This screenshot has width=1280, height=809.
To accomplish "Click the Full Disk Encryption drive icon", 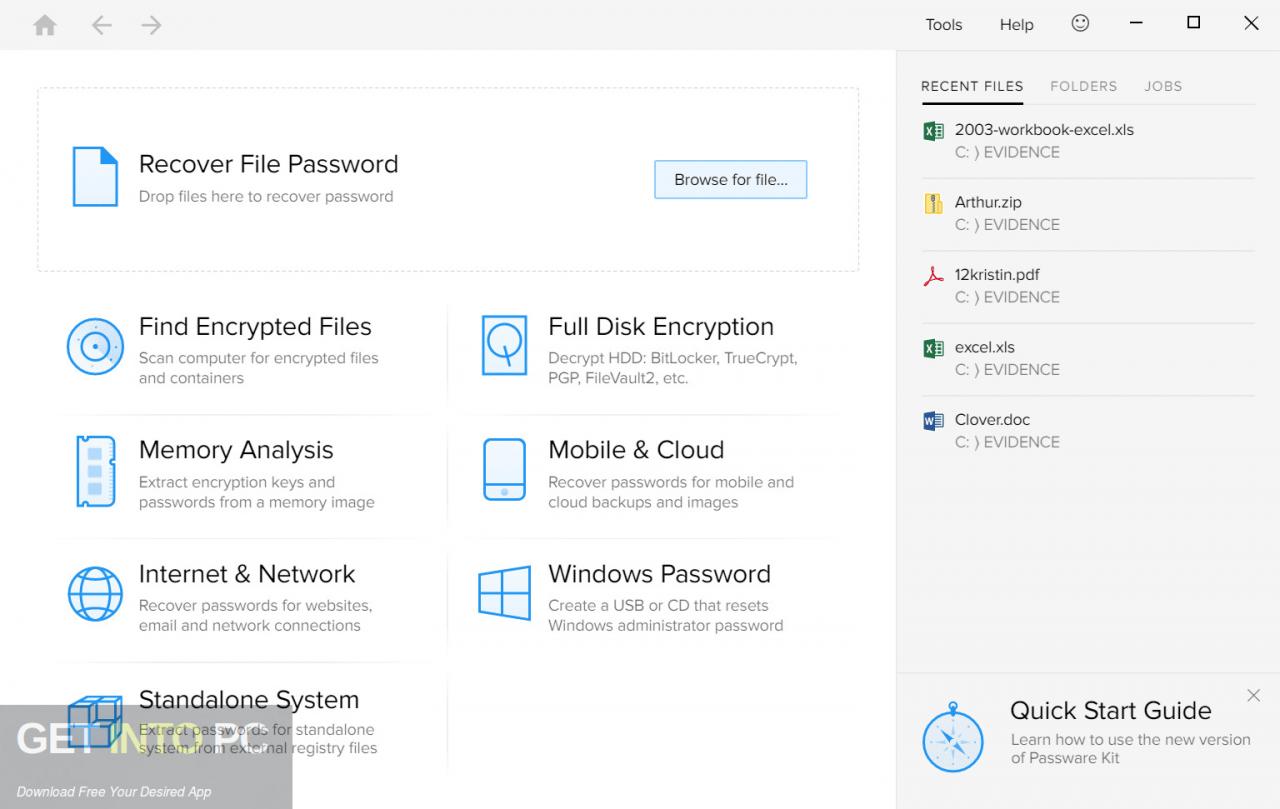I will (x=504, y=346).
